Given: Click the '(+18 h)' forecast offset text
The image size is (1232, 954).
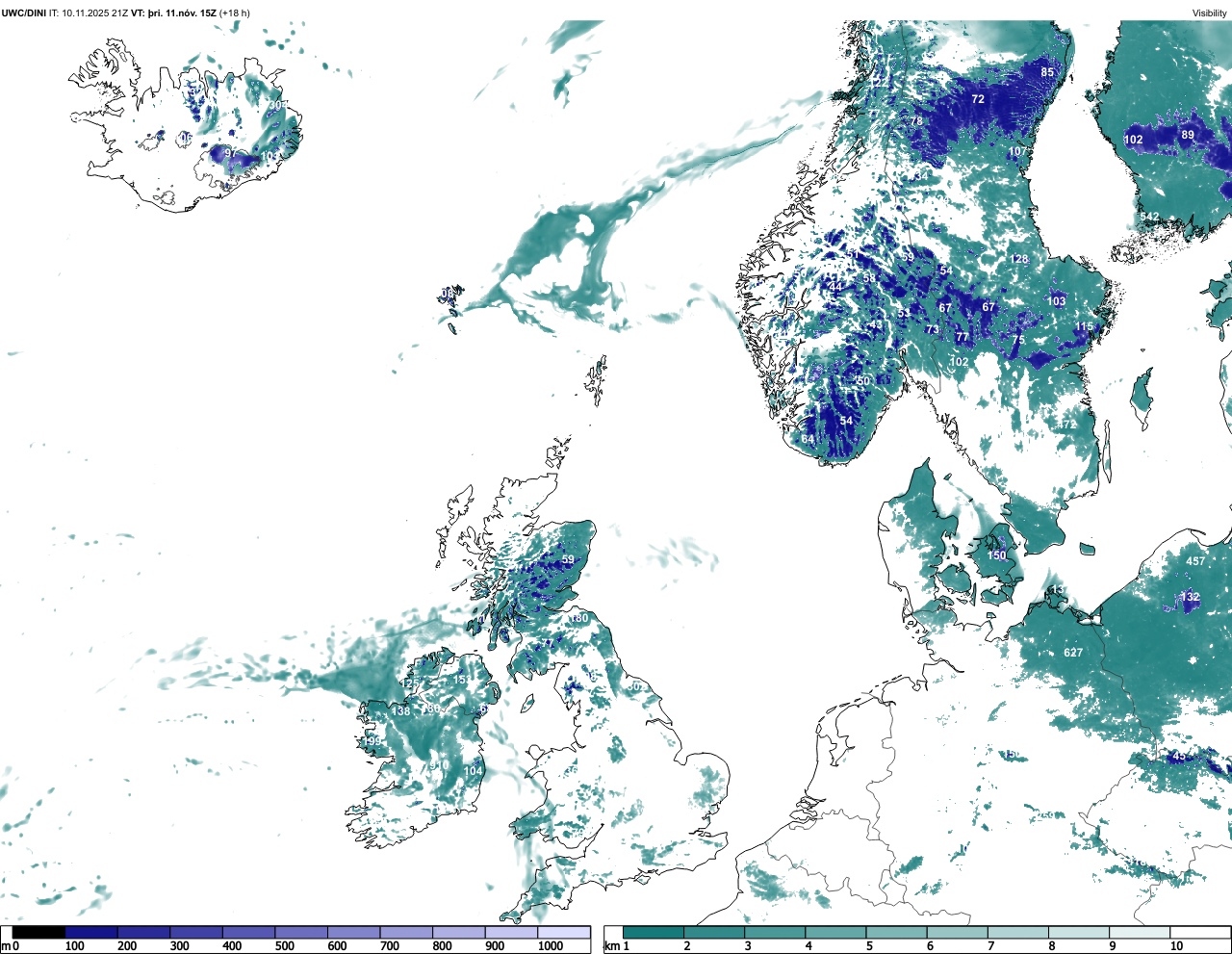Looking at the screenshot, I should click(x=235, y=13).
